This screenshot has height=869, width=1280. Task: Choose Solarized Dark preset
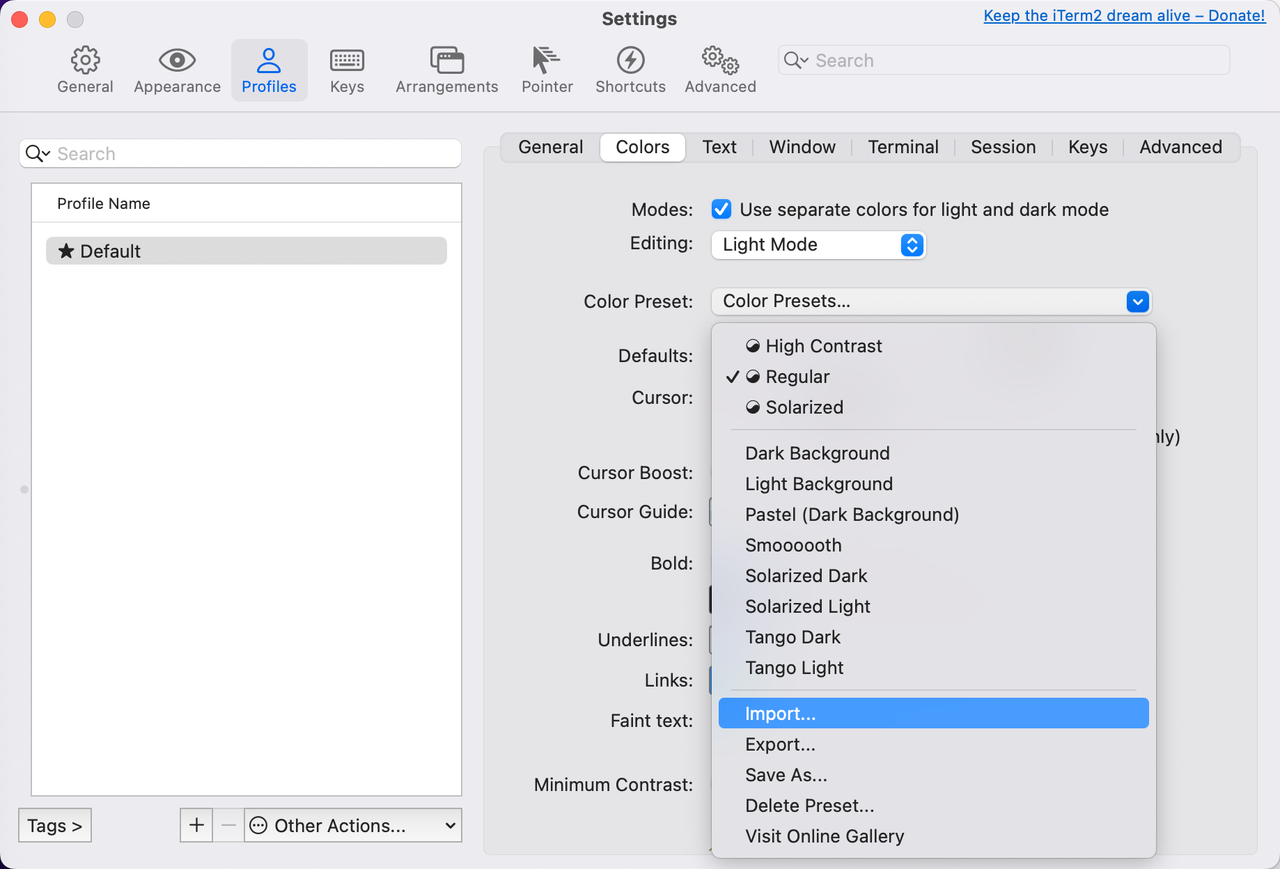806,576
